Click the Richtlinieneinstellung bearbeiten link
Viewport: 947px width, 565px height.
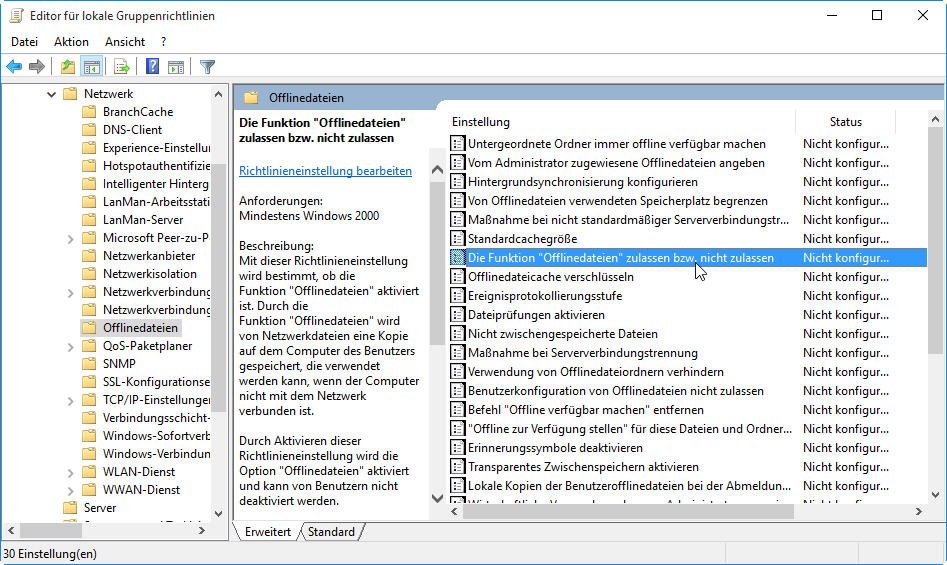[326, 171]
